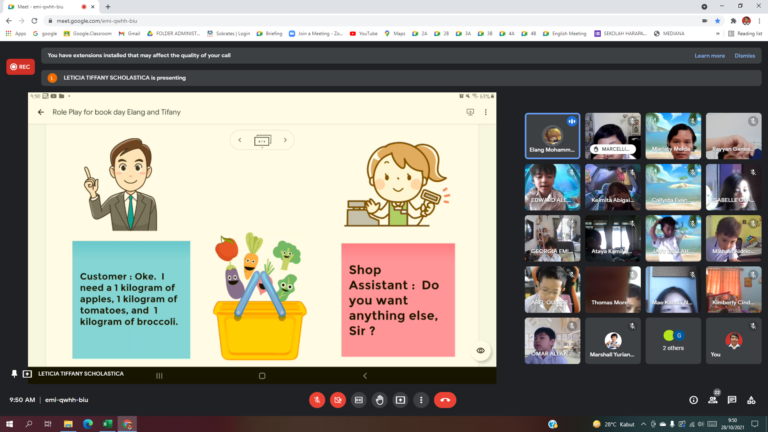Click the Learn more link
This screenshot has width=768, height=432.
(x=709, y=56)
